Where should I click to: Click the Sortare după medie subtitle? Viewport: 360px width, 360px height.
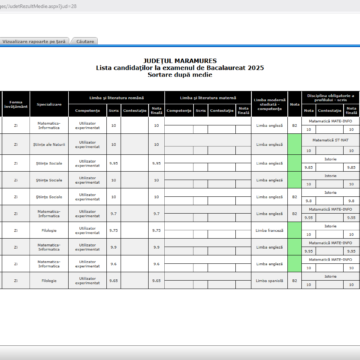[x=180, y=75]
